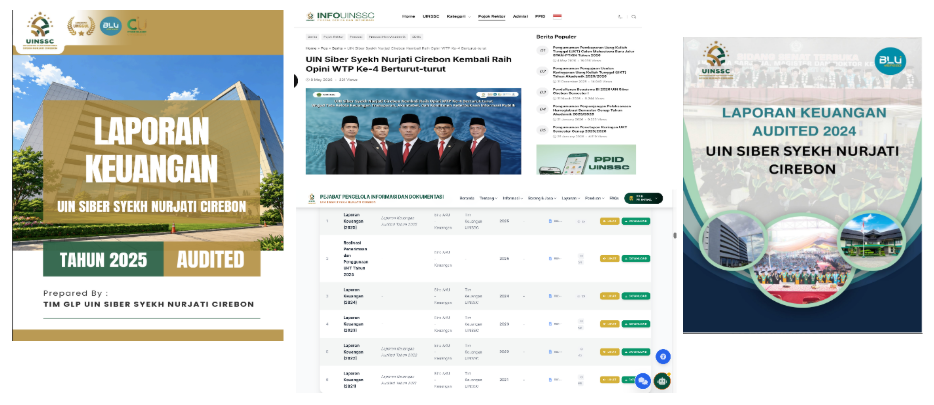
Task: Click the first 'Berita' tag above the article
Action: (312, 36)
